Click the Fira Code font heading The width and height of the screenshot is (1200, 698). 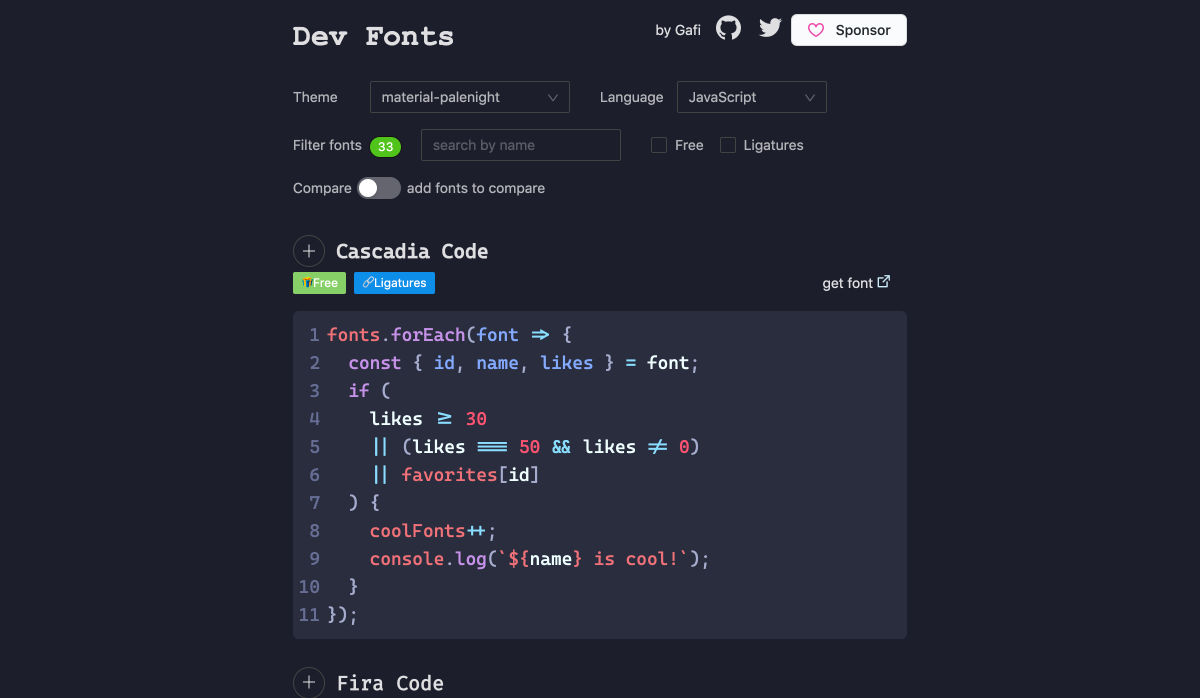point(390,683)
